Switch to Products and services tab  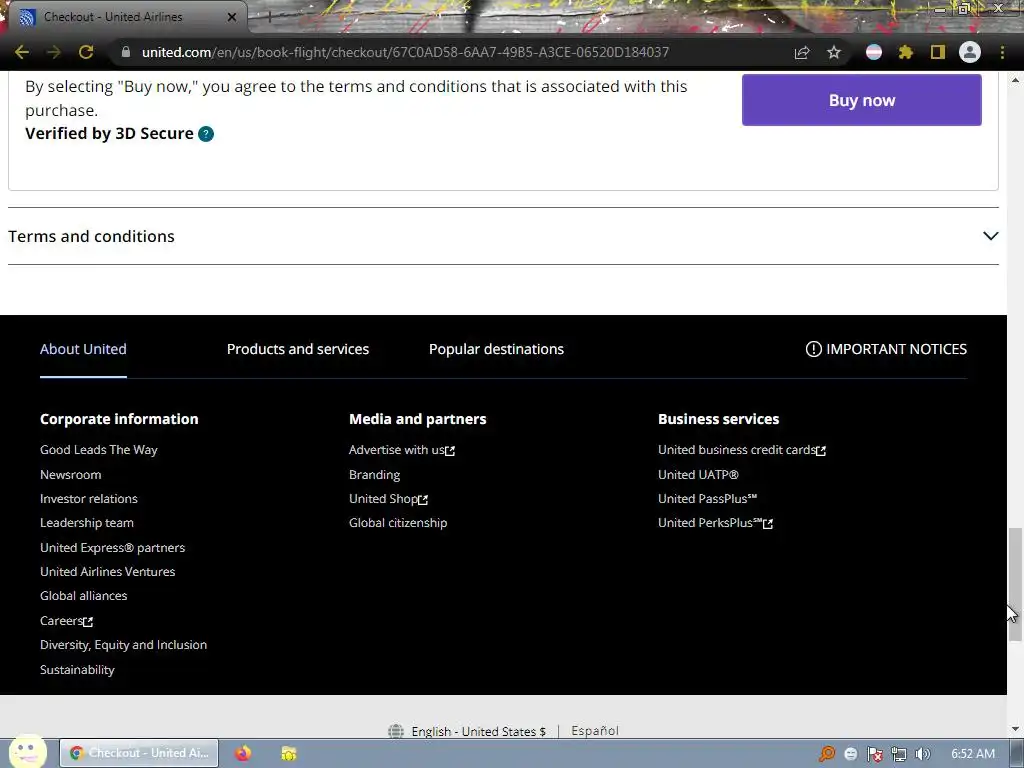pos(298,349)
